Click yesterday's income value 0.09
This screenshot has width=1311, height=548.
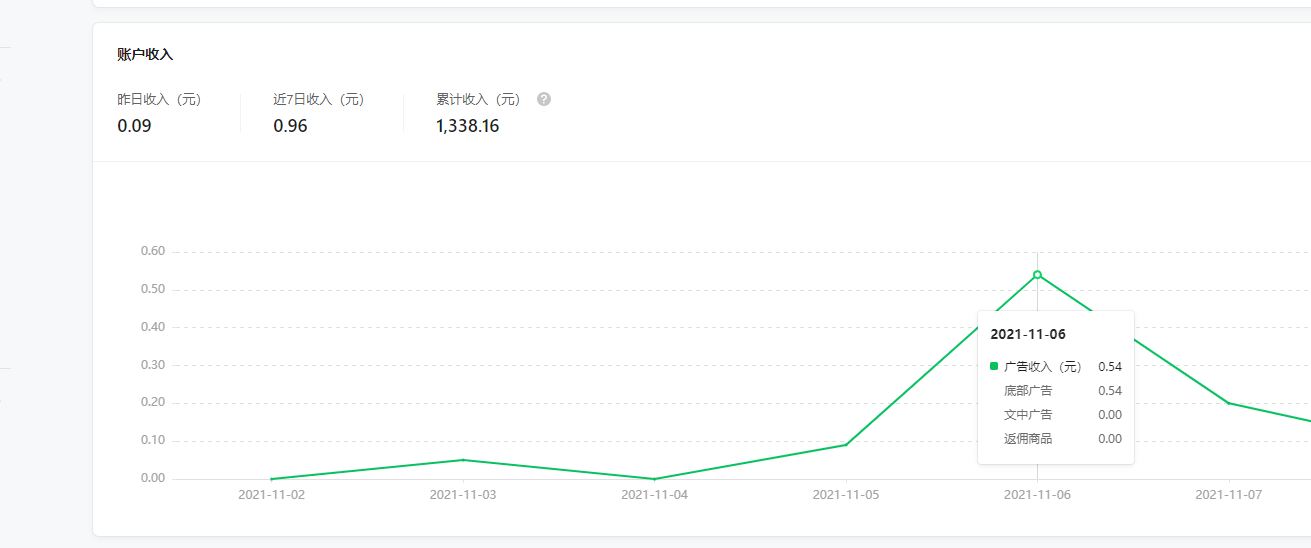[x=134, y=126]
